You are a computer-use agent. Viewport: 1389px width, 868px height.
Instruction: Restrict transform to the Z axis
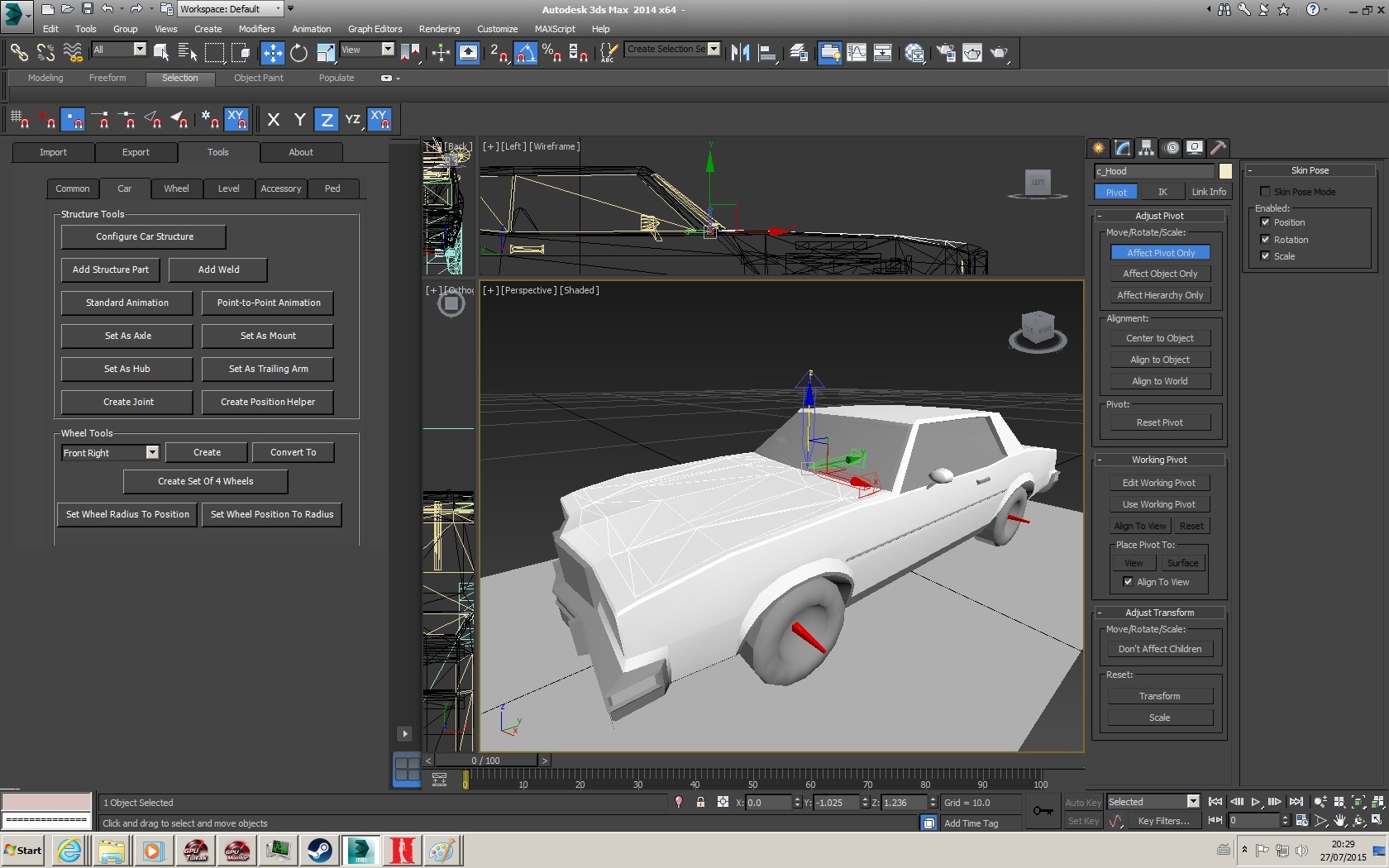pos(327,120)
